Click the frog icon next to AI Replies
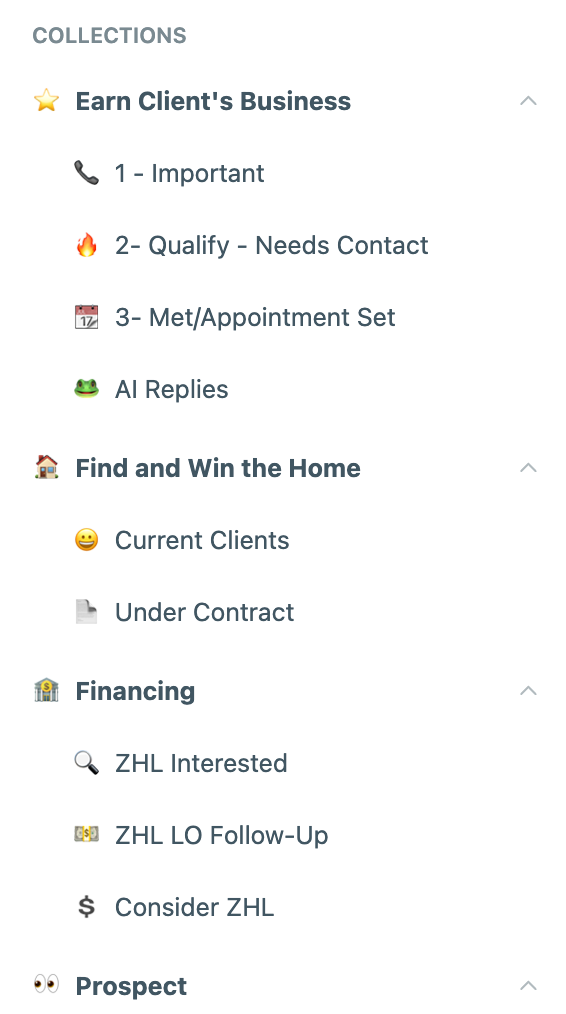566x1014 pixels. coord(86,389)
